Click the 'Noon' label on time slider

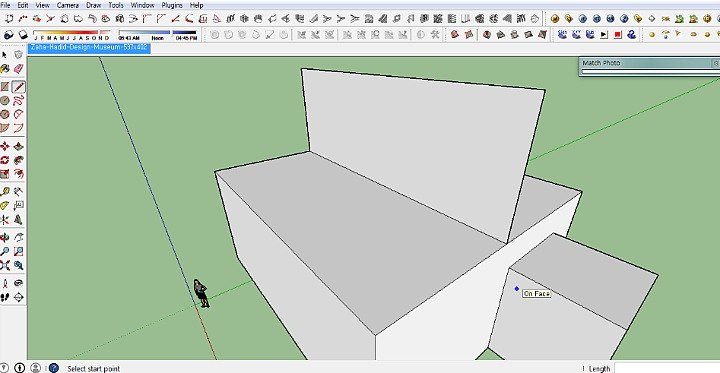pyautogui.click(x=158, y=38)
